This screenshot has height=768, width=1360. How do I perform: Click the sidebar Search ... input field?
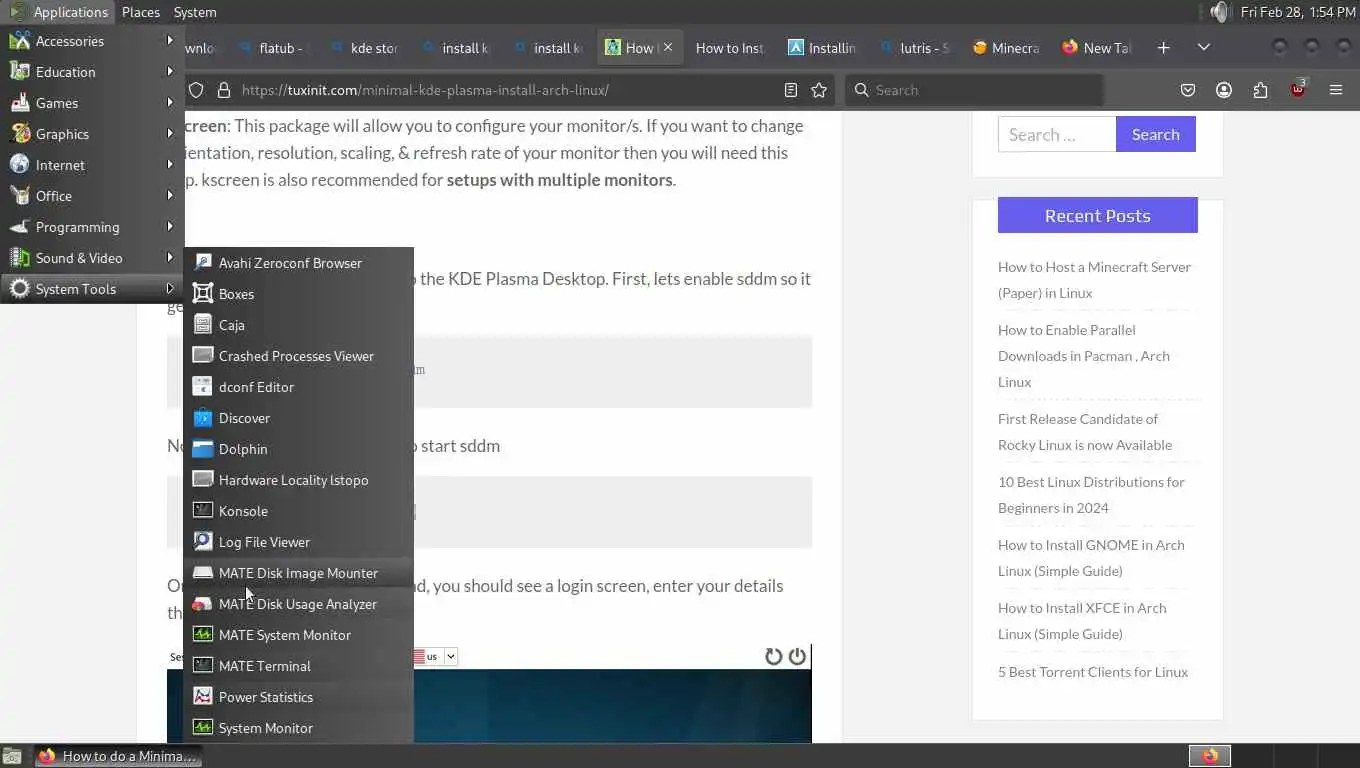[1057, 134]
